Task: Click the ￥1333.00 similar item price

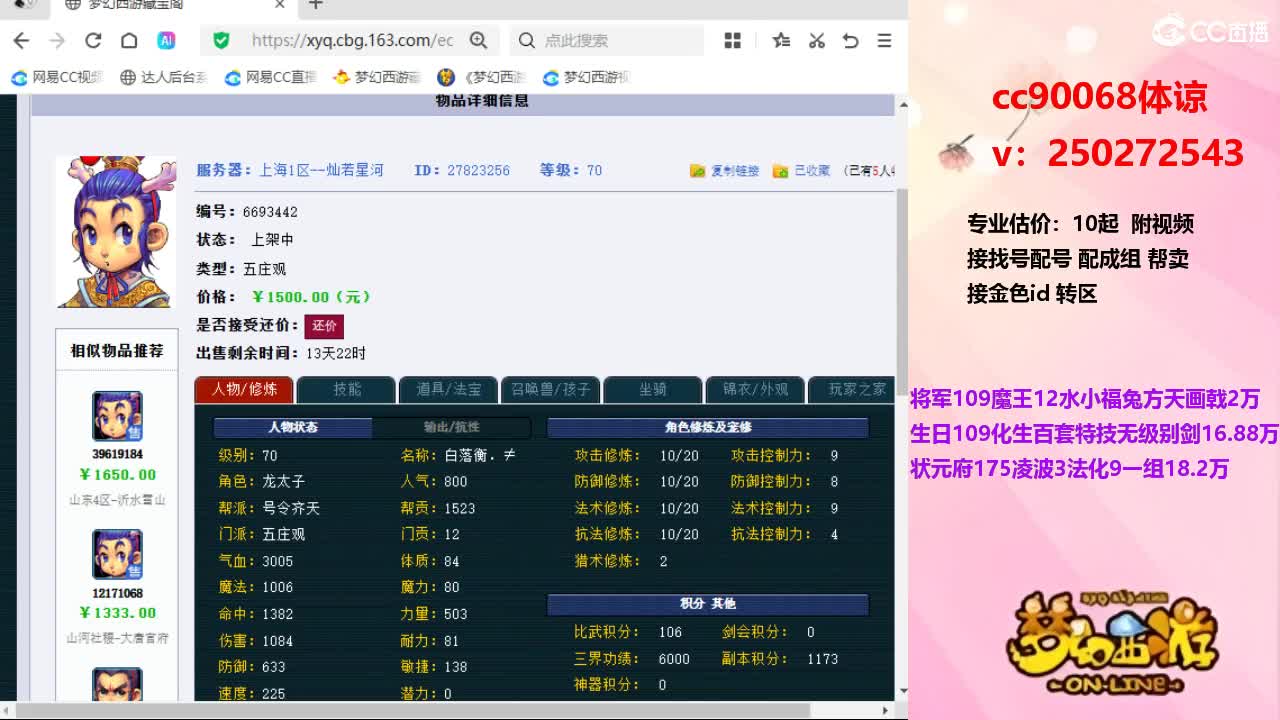Action: (118, 613)
